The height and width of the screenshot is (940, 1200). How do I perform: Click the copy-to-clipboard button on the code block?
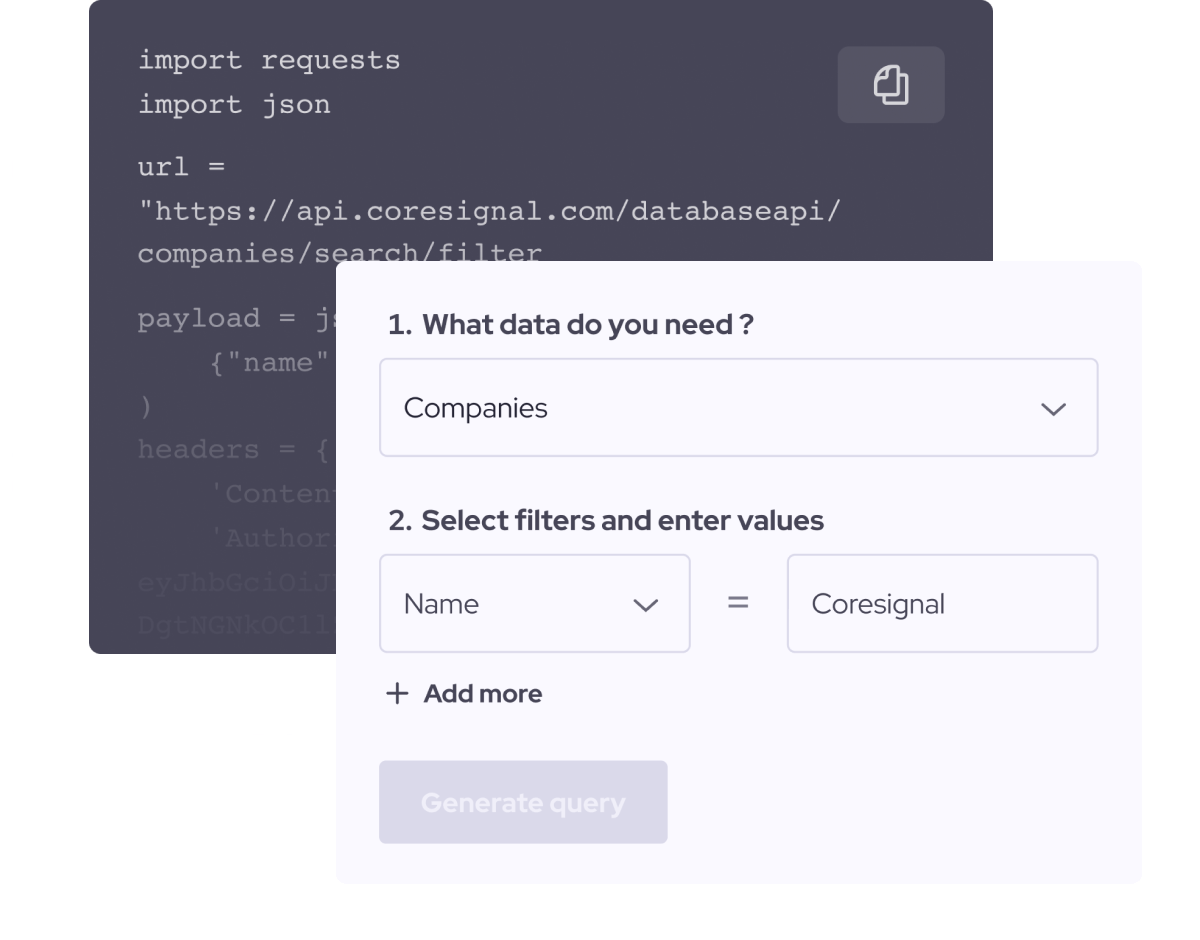click(890, 85)
